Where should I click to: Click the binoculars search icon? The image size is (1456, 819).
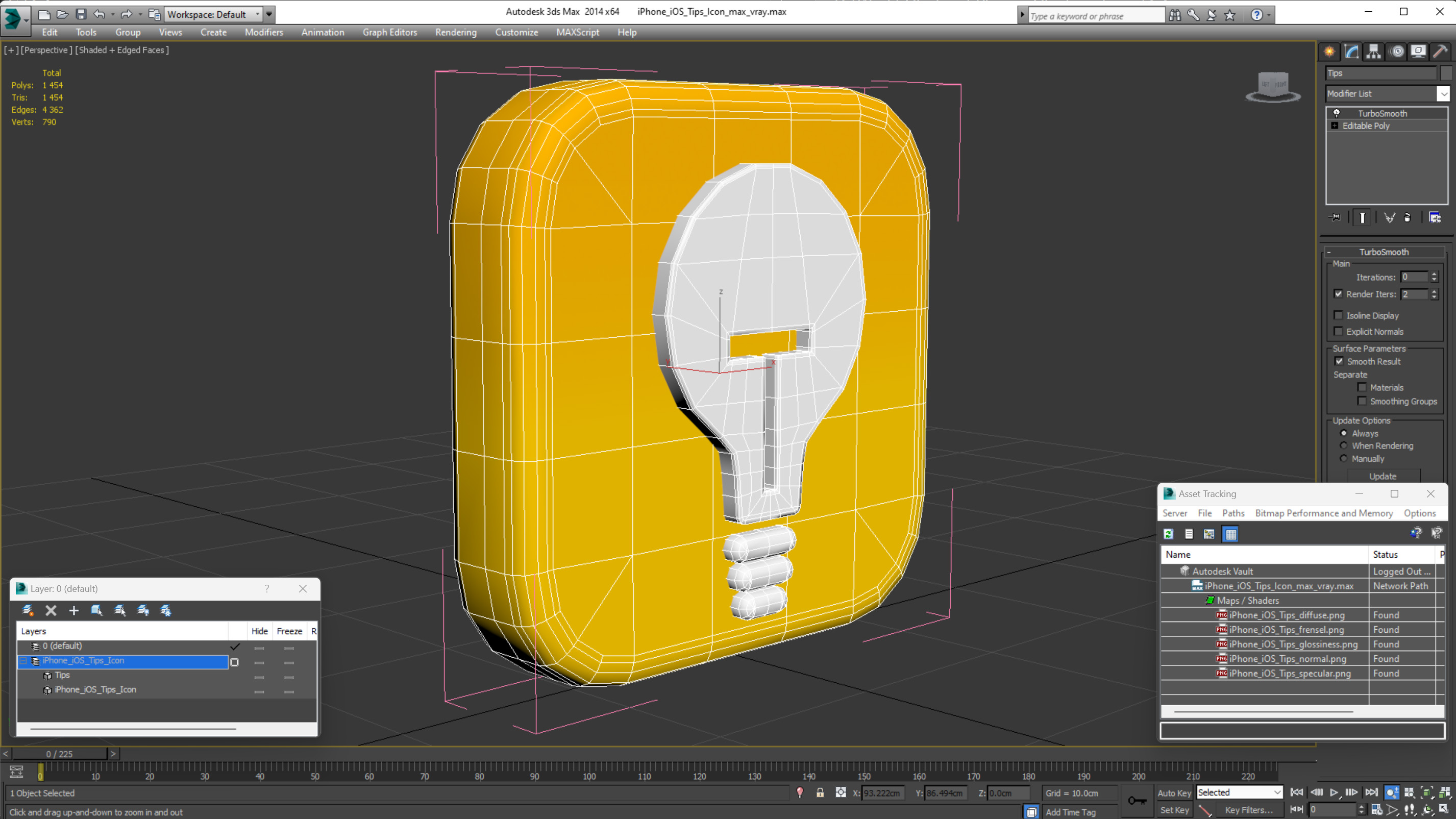pyautogui.click(x=1174, y=15)
